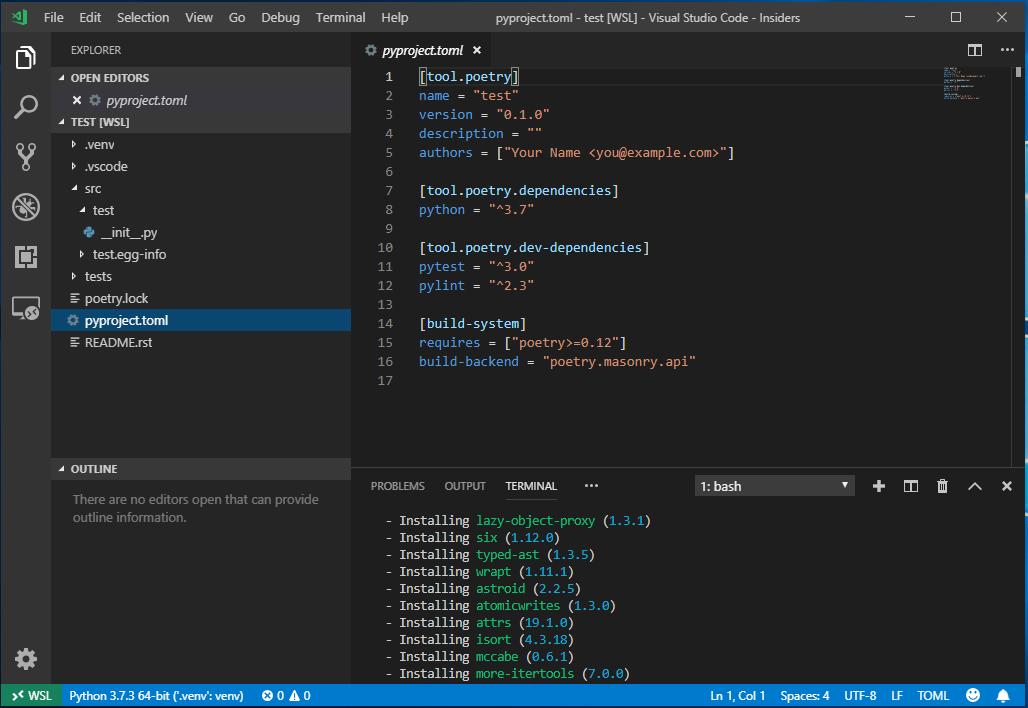Switch to the Problems tab

(x=397, y=486)
